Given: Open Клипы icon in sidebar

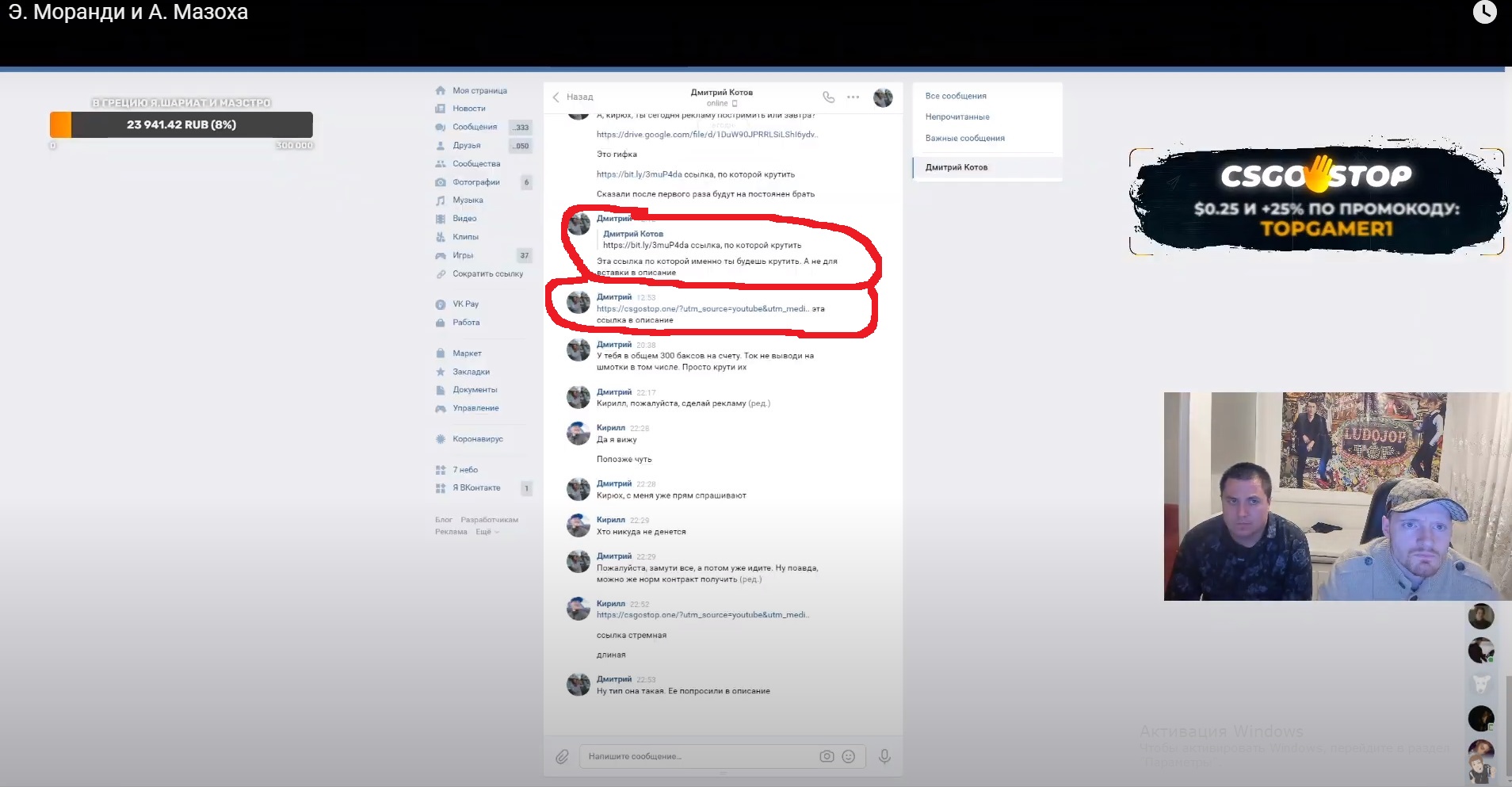Looking at the screenshot, I should [441, 237].
